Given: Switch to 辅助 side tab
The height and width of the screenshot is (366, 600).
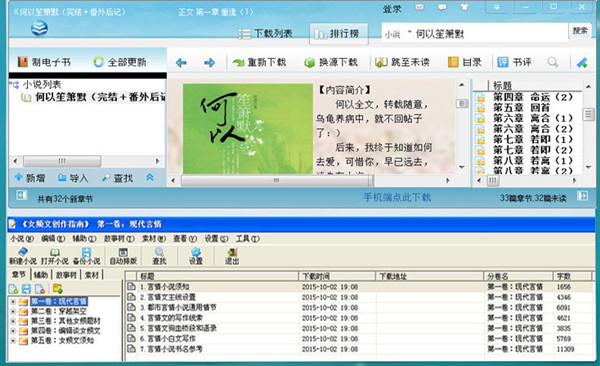Looking at the screenshot, I should coord(41,274).
